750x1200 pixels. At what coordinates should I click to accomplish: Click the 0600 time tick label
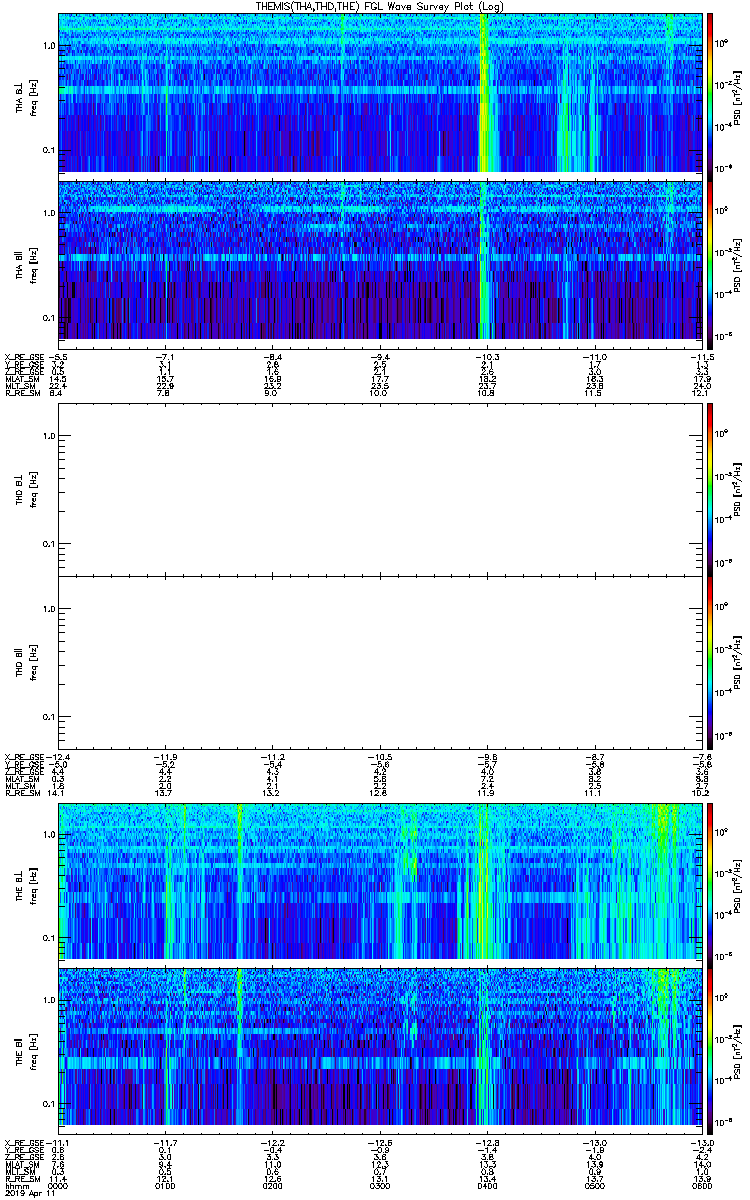[703, 1187]
